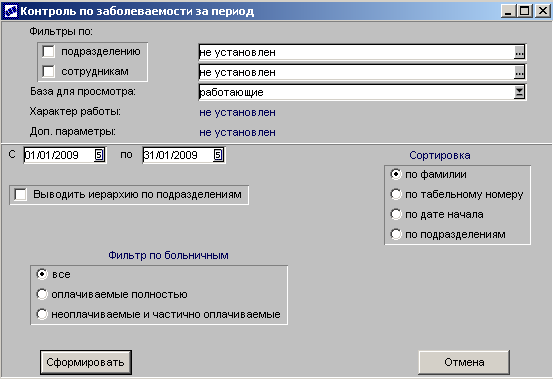Open the calendar picker for the end date
Image resolution: width=553 pixels, height=379 pixels.
click(x=218, y=155)
